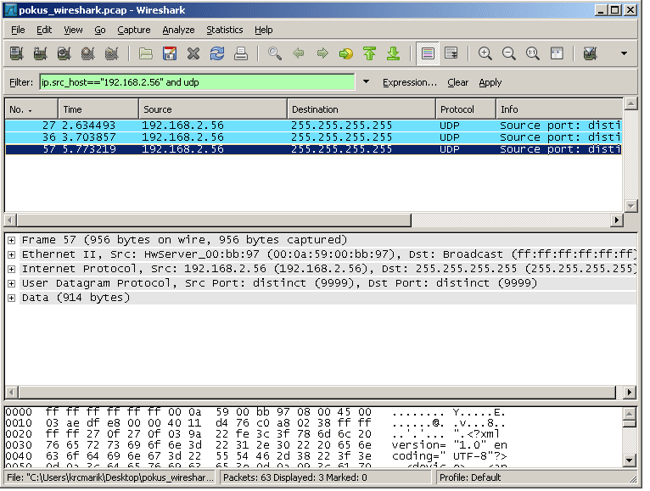Click hex row 0030 in bytes pane

257,445
